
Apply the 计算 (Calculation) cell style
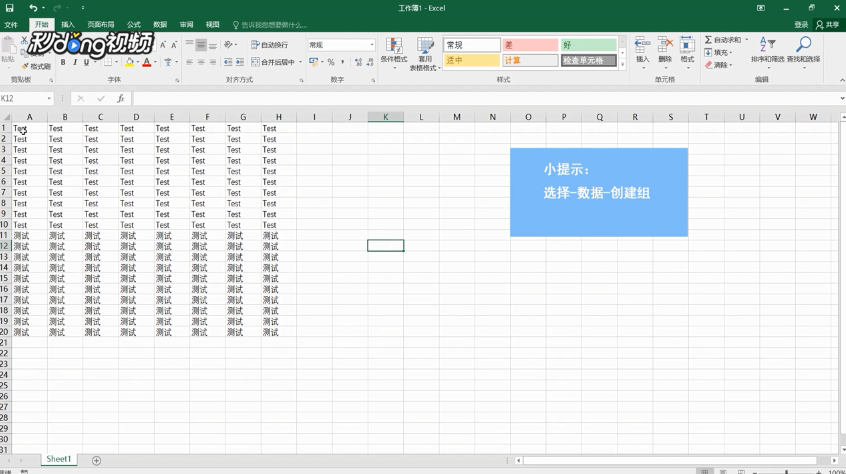[530, 60]
